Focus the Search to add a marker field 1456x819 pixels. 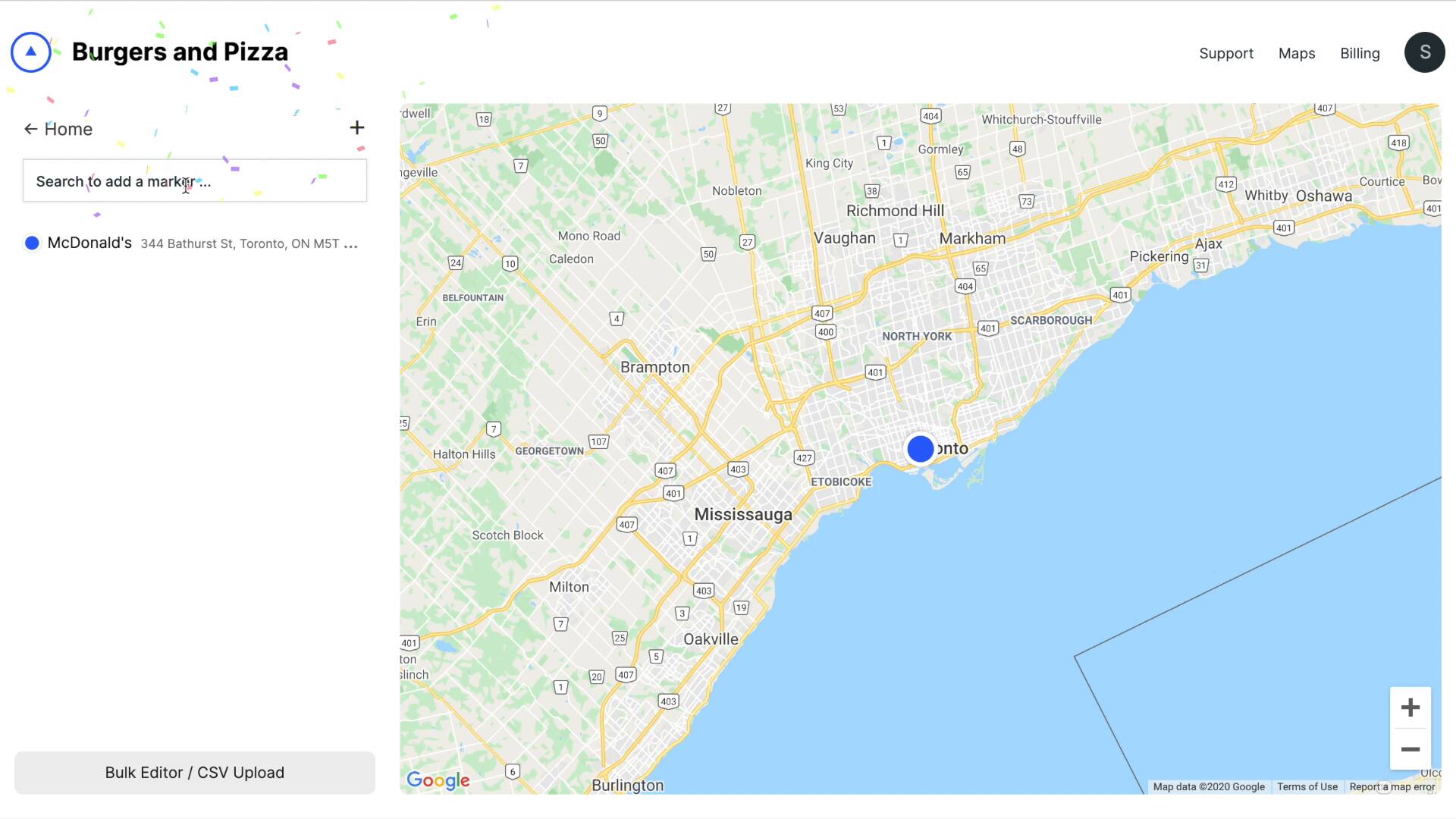tap(194, 180)
